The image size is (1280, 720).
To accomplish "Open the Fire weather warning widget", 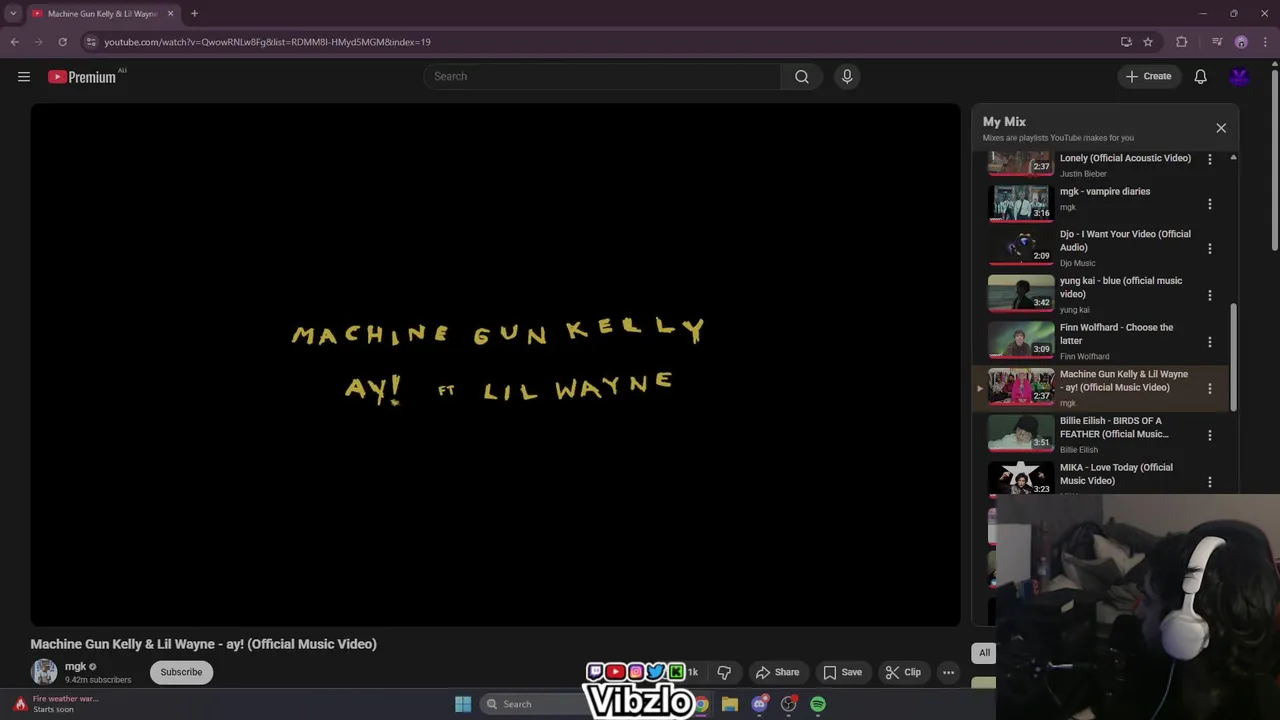I will [x=55, y=704].
